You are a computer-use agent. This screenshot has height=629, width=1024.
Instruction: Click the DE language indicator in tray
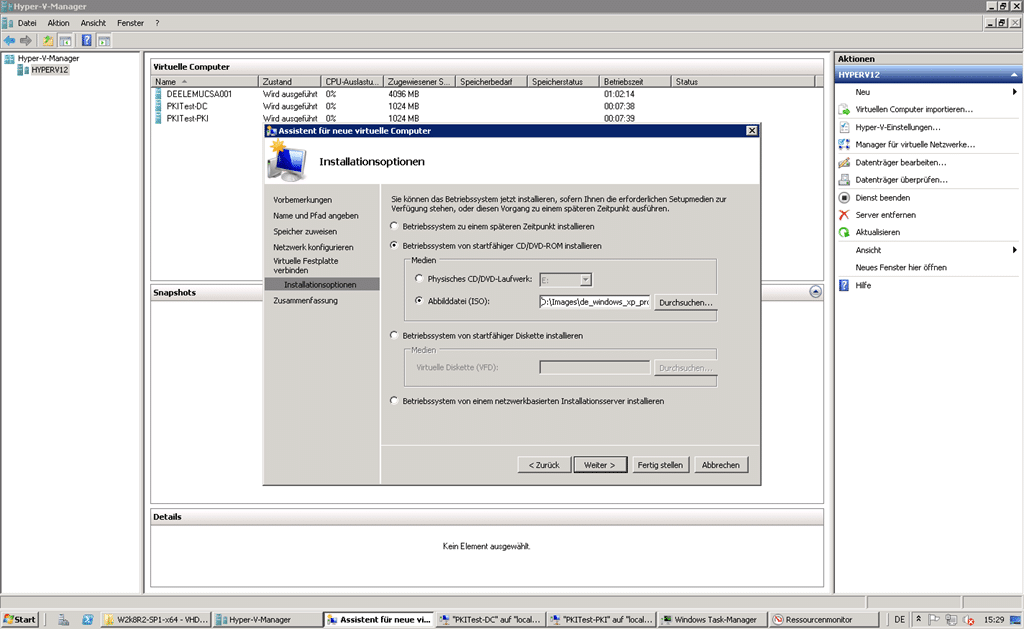899,619
